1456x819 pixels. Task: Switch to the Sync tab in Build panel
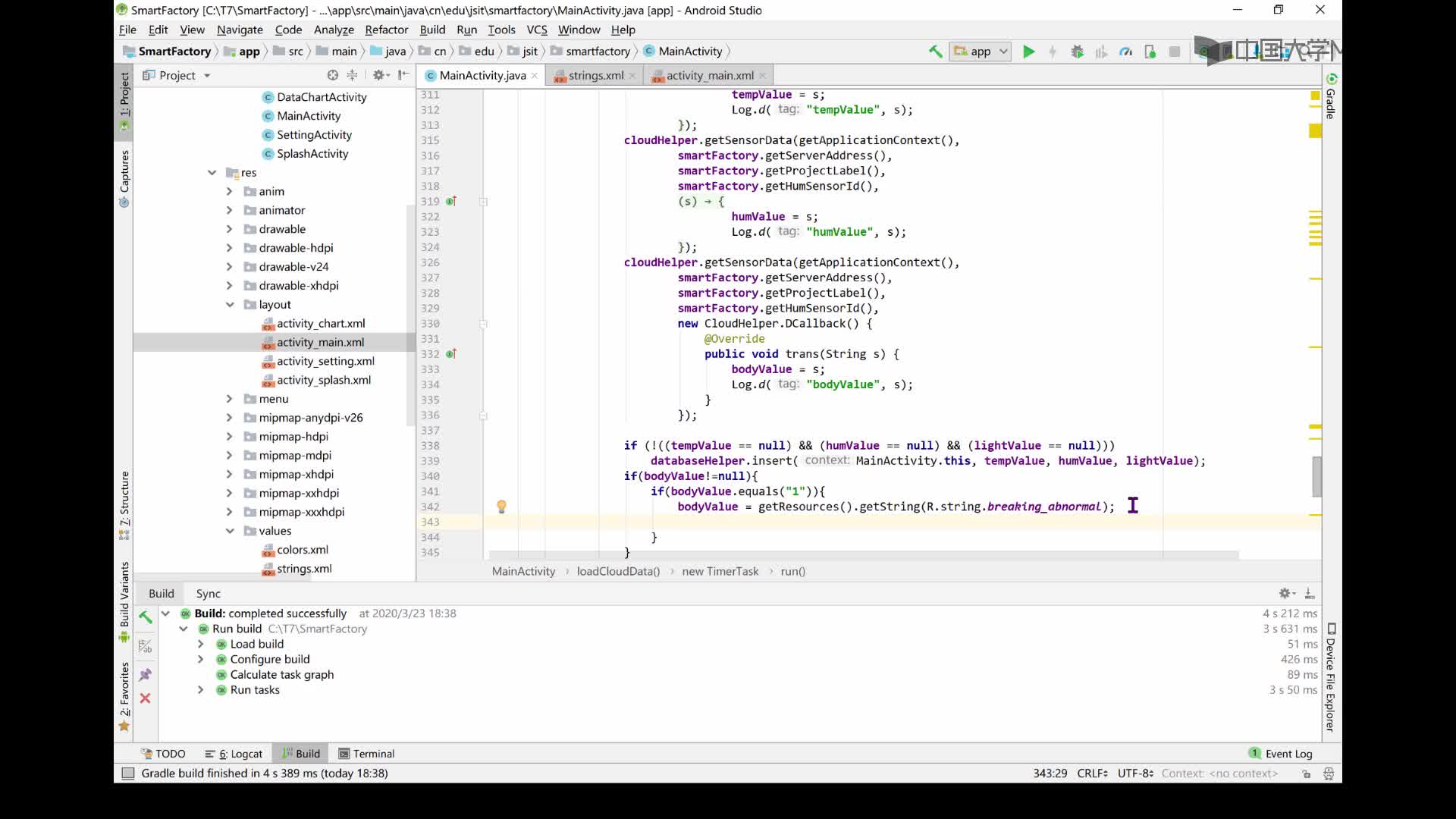click(x=208, y=594)
